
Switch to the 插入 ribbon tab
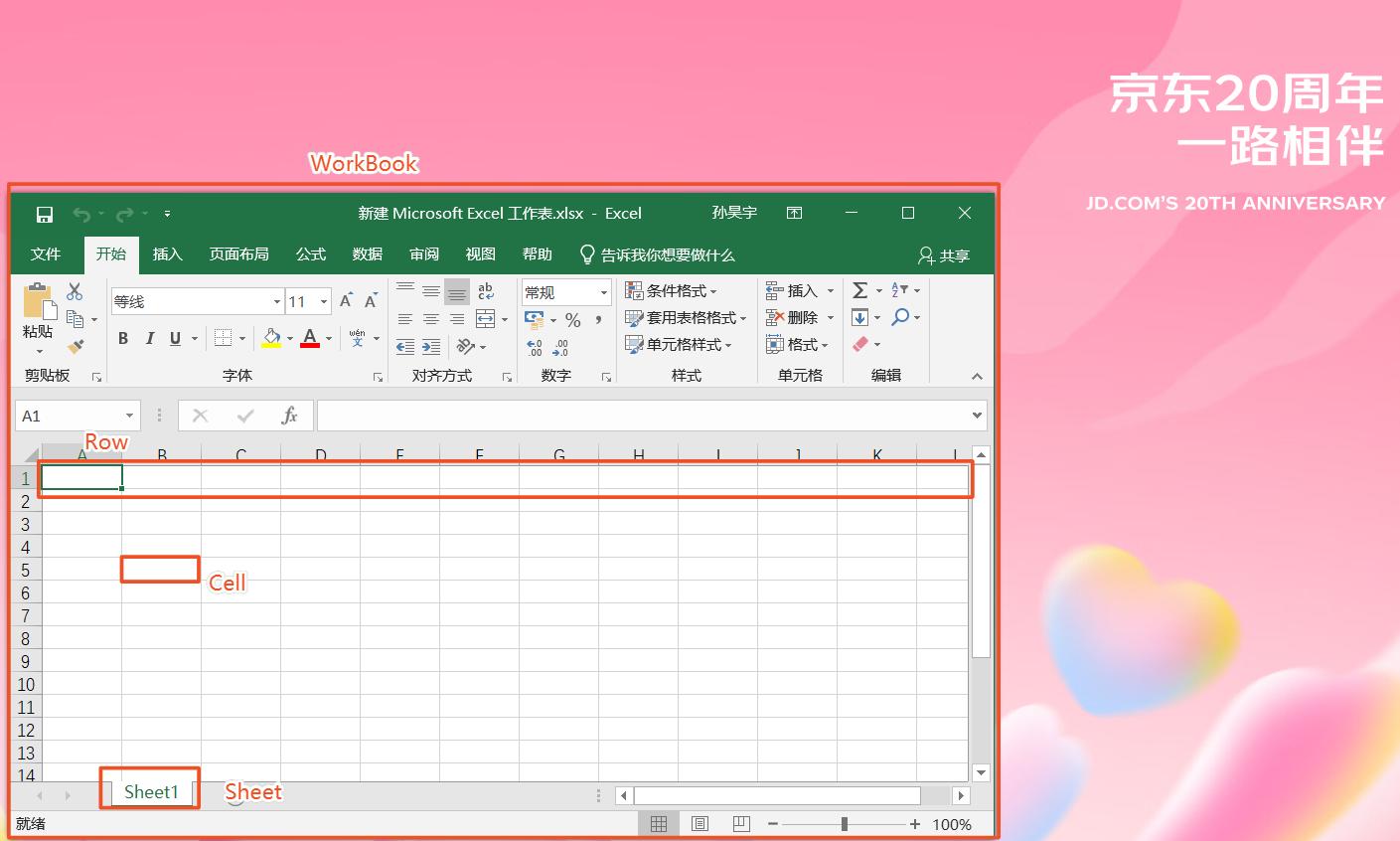[x=167, y=254]
